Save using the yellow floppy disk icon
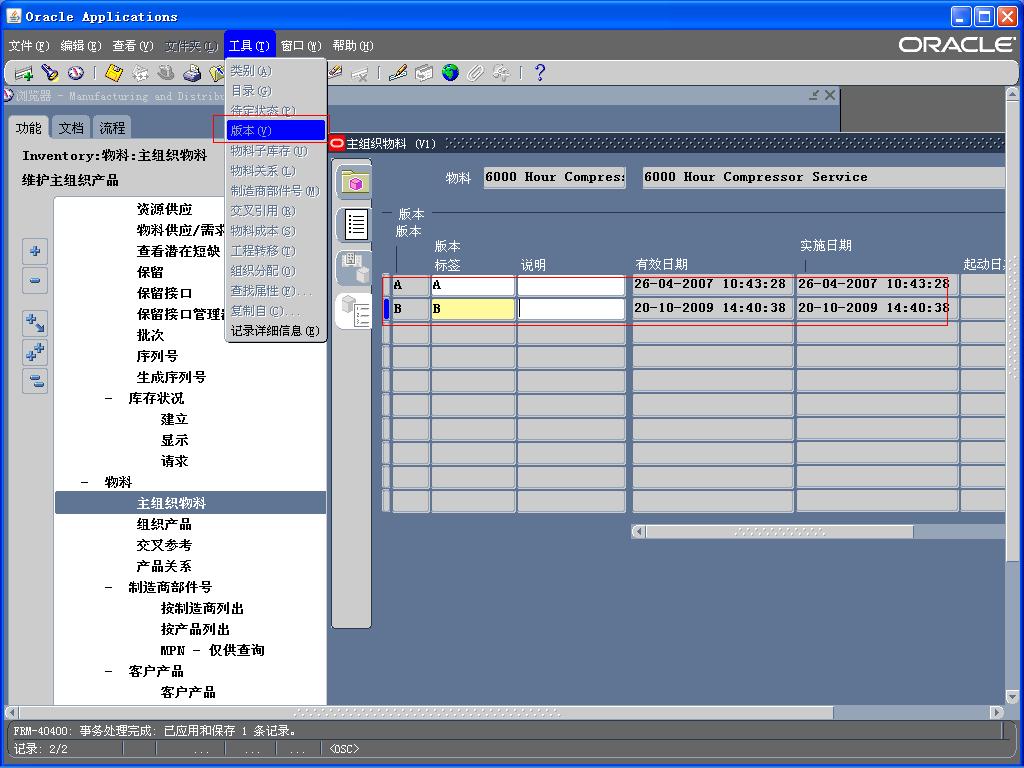The image size is (1024, 768). click(114, 73)
